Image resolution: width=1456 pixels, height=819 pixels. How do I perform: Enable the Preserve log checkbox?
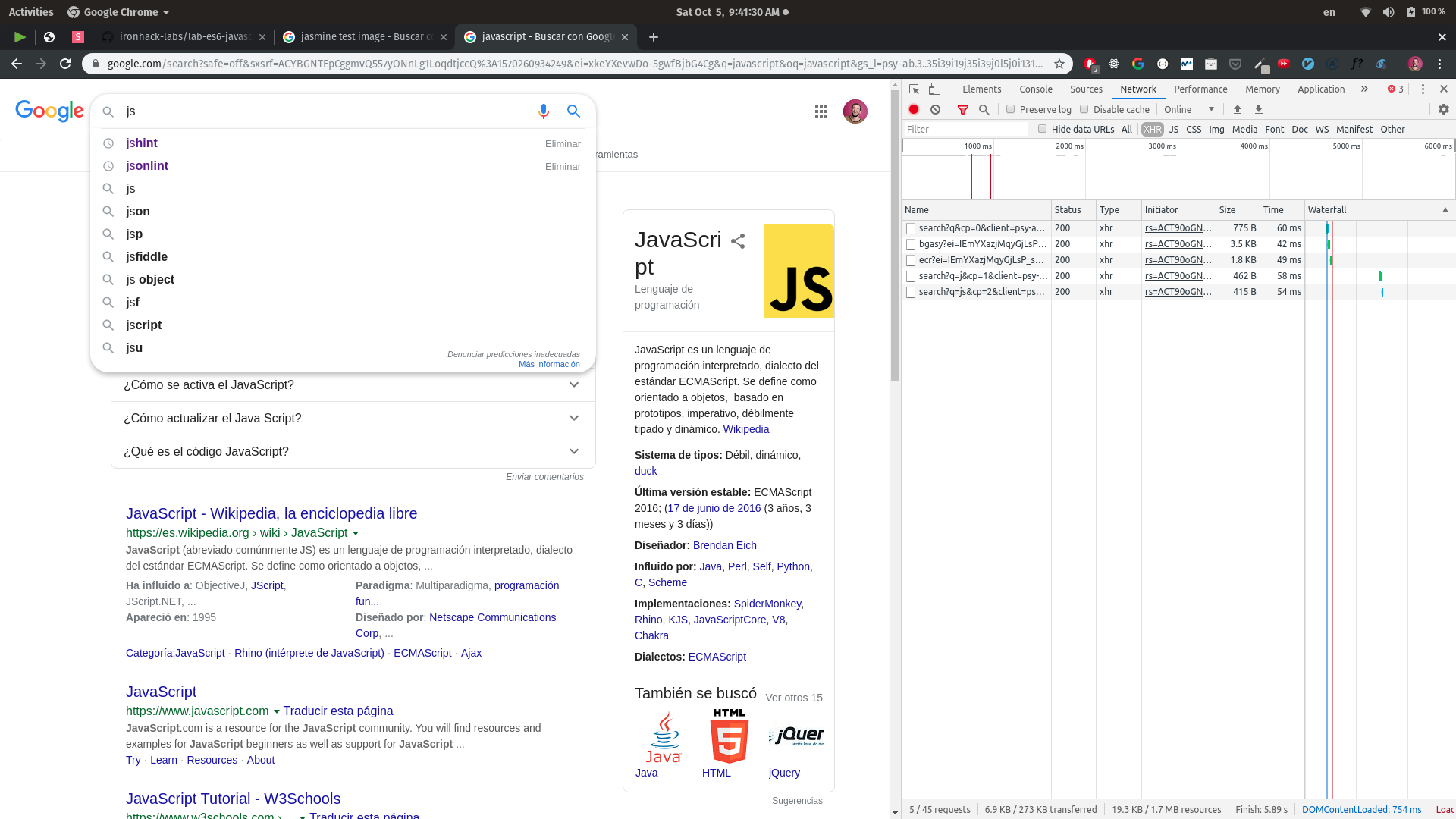coord(1011,109)
